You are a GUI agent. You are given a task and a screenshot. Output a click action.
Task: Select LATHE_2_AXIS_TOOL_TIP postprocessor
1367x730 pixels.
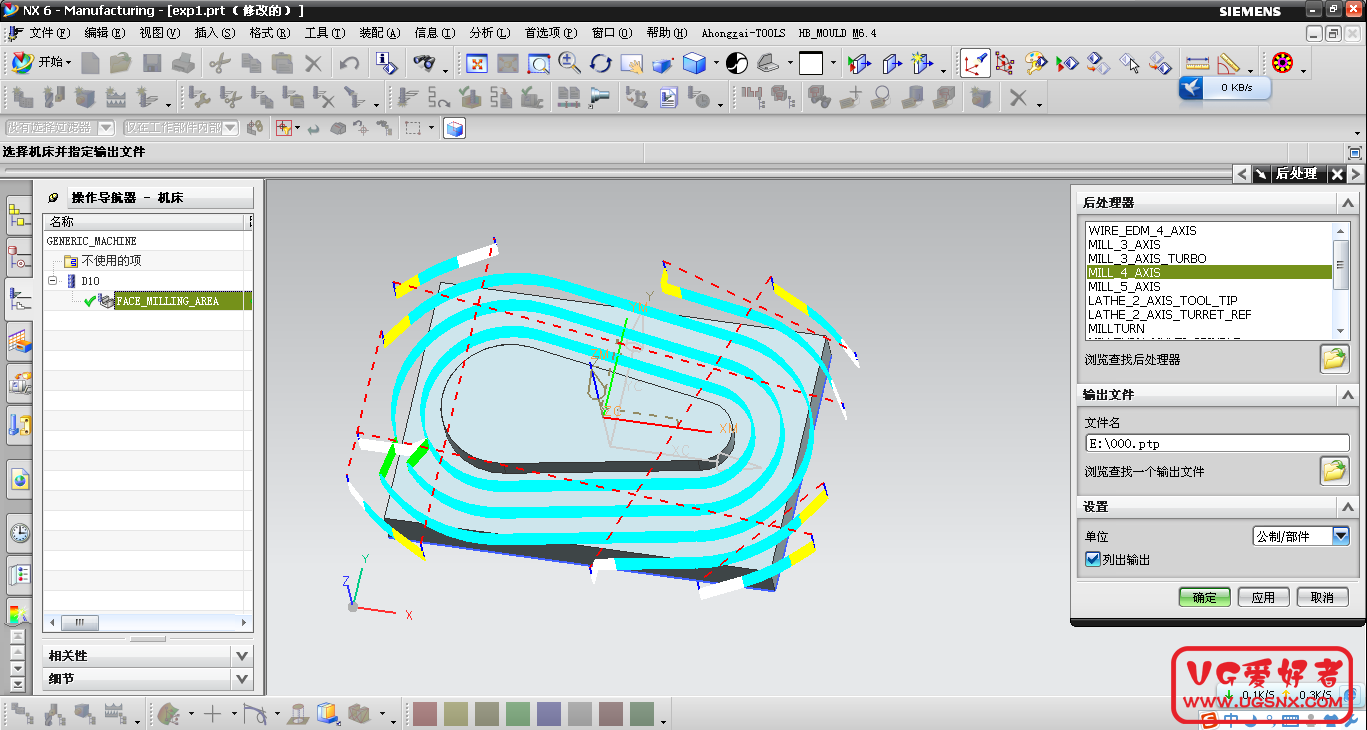pos(1209,300)
